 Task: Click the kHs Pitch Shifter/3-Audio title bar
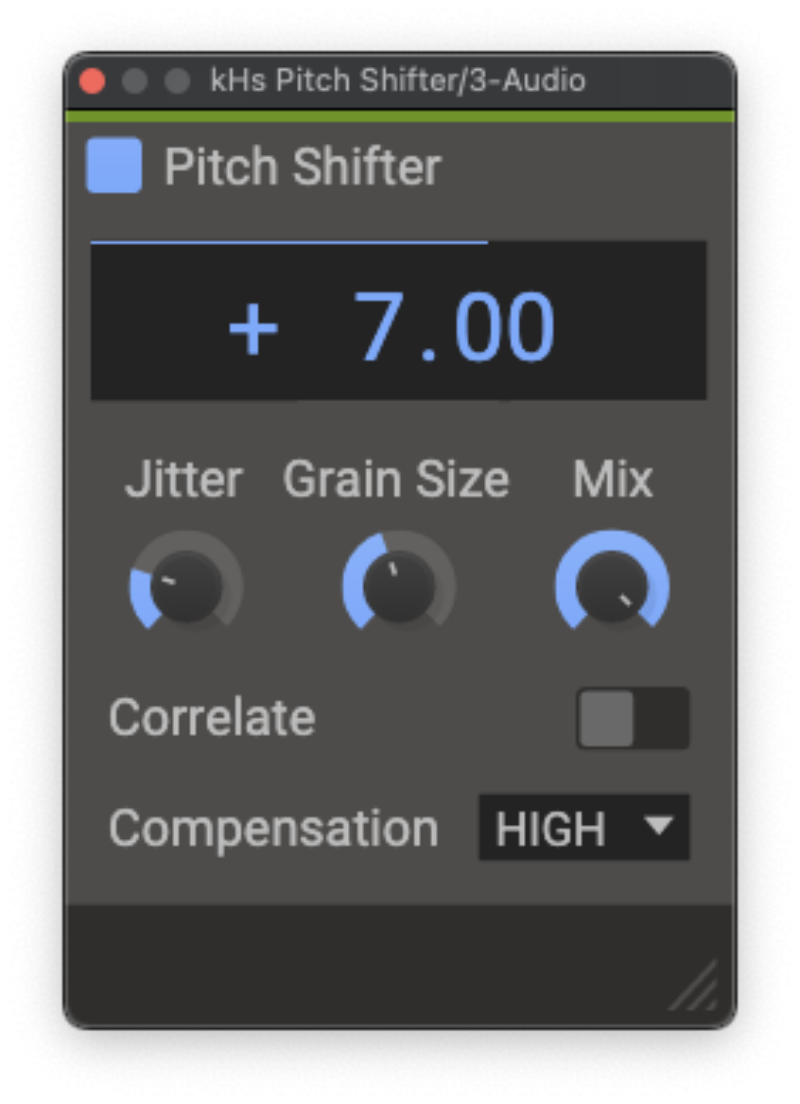[x=398, y=81]
